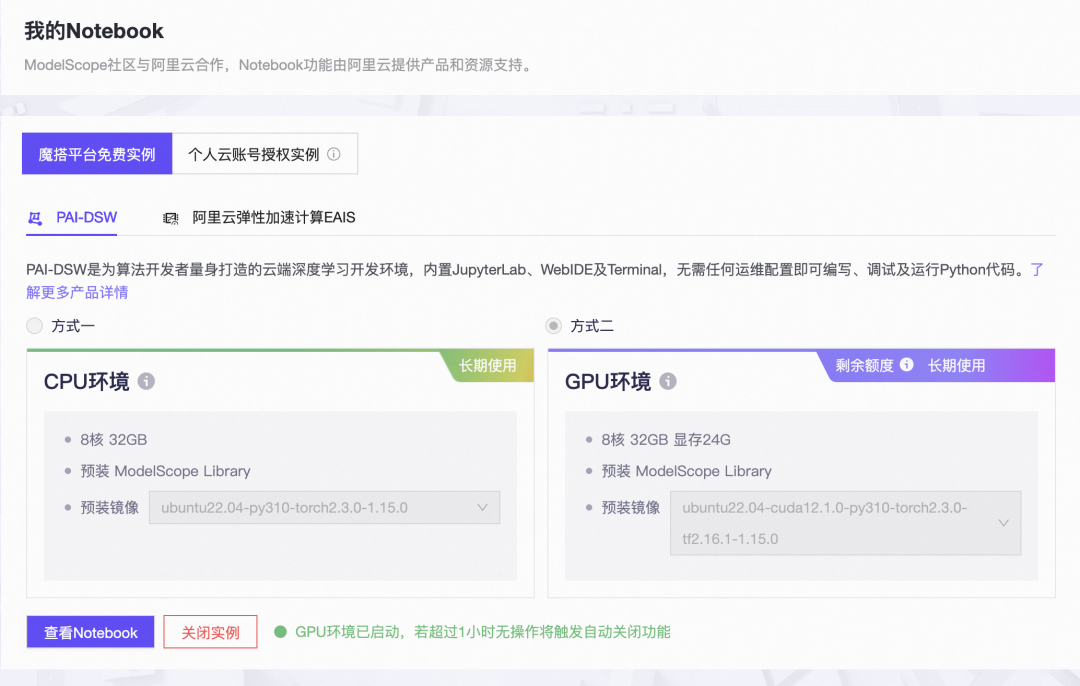Open the 解更多产品详情 link
1080x686 pixels.
pyautogui.click(x=77, y=293)
